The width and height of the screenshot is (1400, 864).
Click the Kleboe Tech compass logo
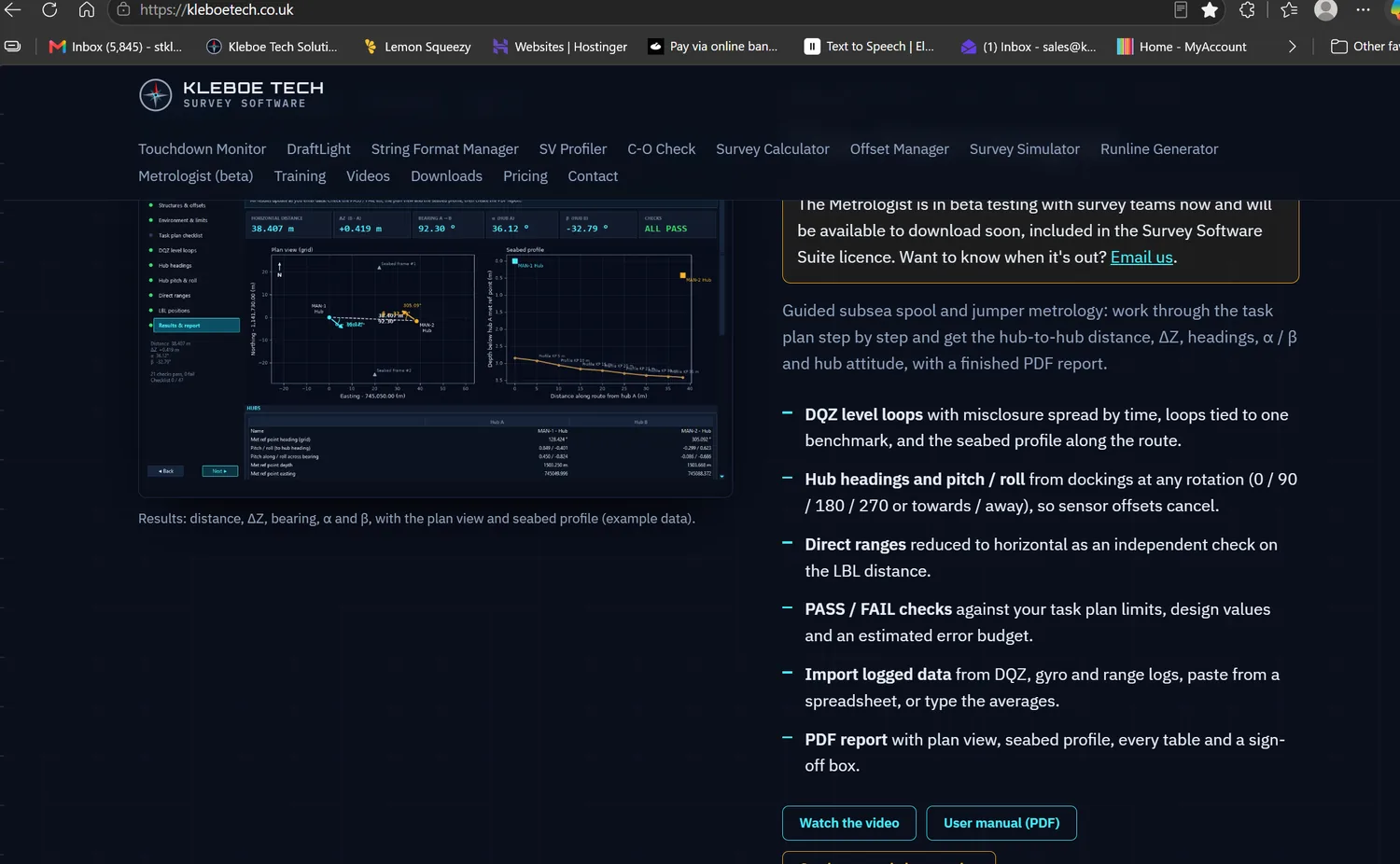click(156, 94)
